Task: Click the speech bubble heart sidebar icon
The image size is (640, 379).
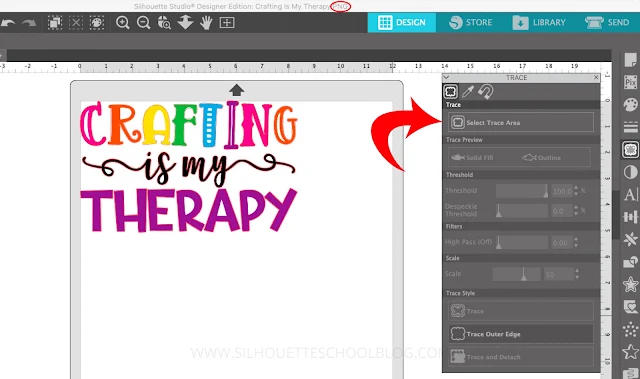Action: point(630,306)
